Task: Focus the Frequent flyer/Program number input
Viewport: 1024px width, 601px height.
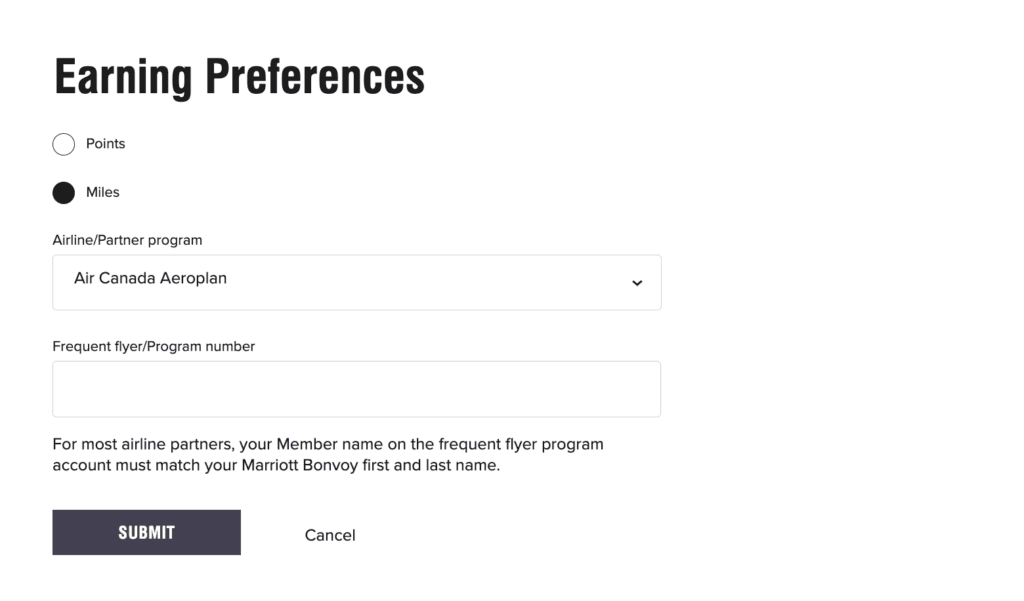Action: [x=356, y=388]
